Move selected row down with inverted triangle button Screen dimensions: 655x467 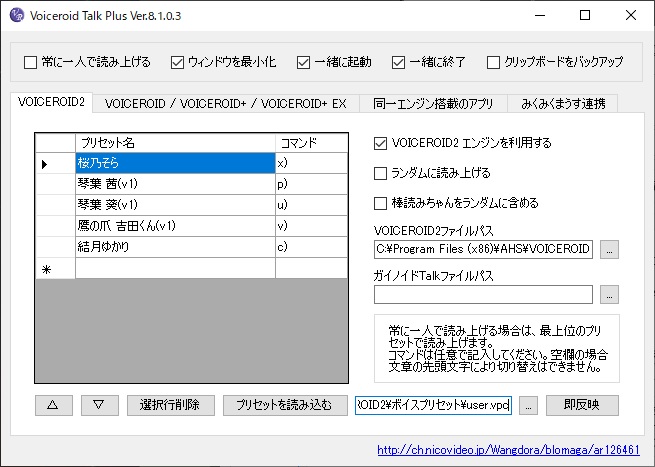point(99,405)
